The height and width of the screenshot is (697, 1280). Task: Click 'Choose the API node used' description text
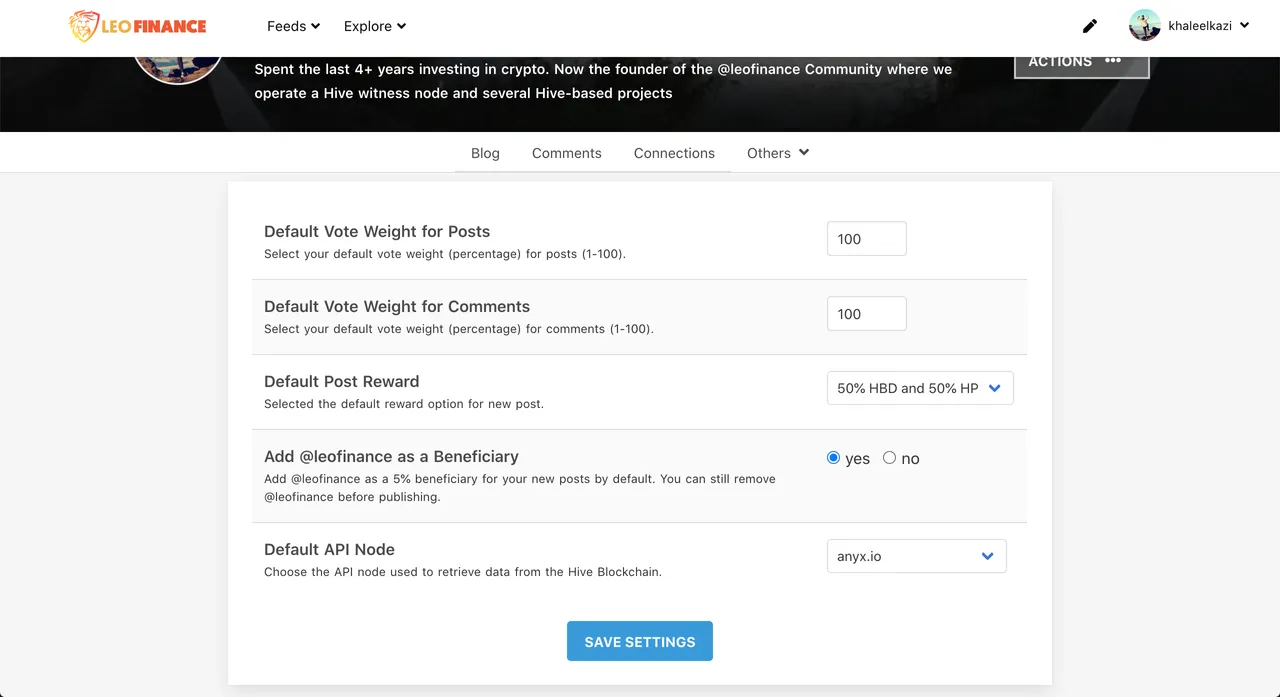[463, 573]
